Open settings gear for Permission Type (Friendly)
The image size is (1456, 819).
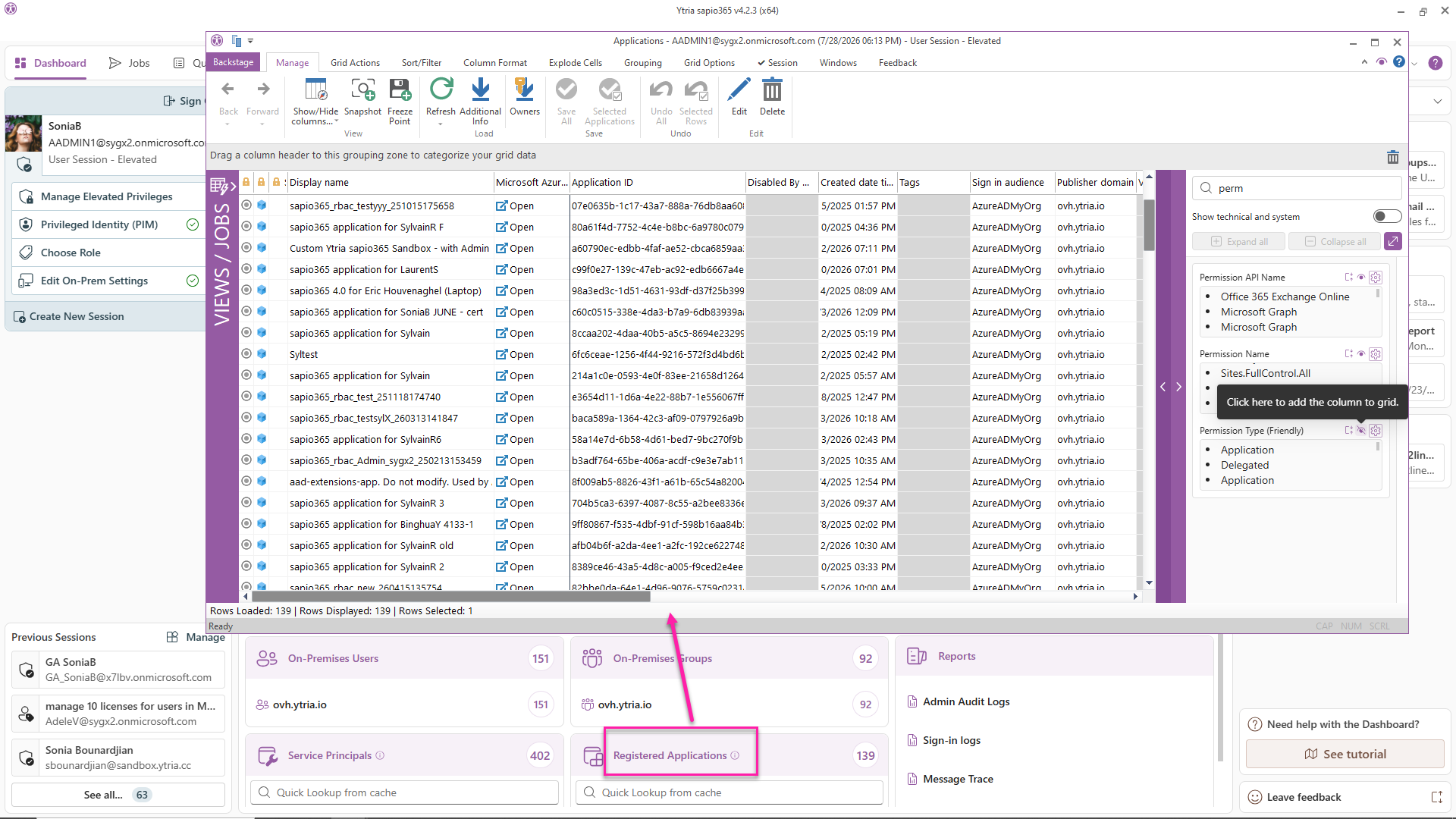click(1376, 431)
